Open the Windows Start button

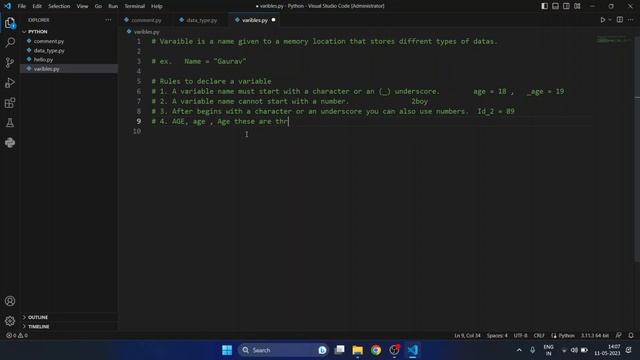pos(227,350)
